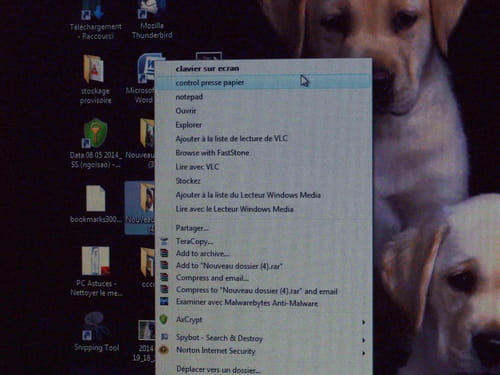Select Ajouter à la liste du Lecteur Windows Media
Viewport: 500px width, 375px height.
point(263,195)
